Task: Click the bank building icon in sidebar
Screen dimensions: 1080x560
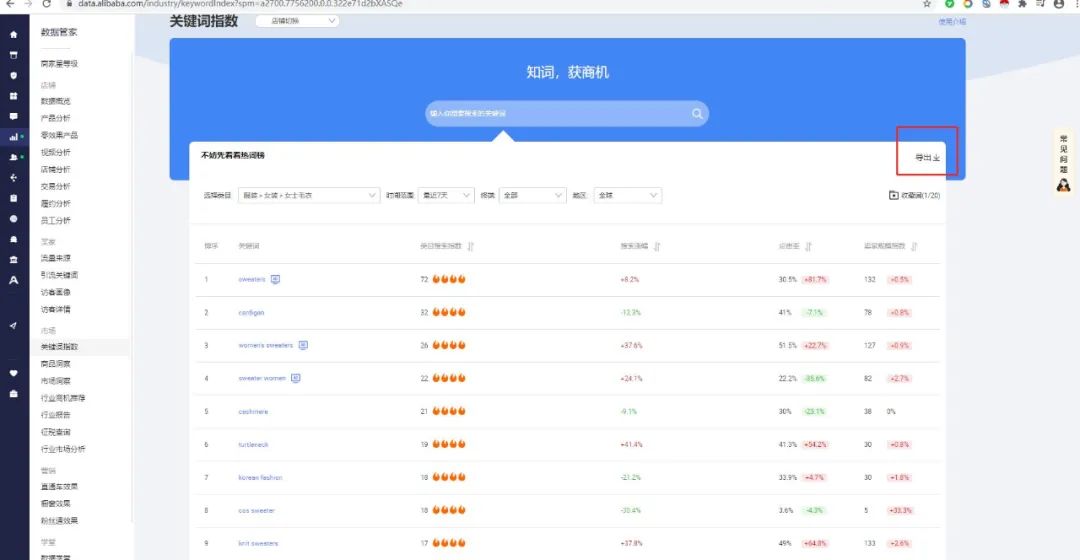Action: pos(13,260)
